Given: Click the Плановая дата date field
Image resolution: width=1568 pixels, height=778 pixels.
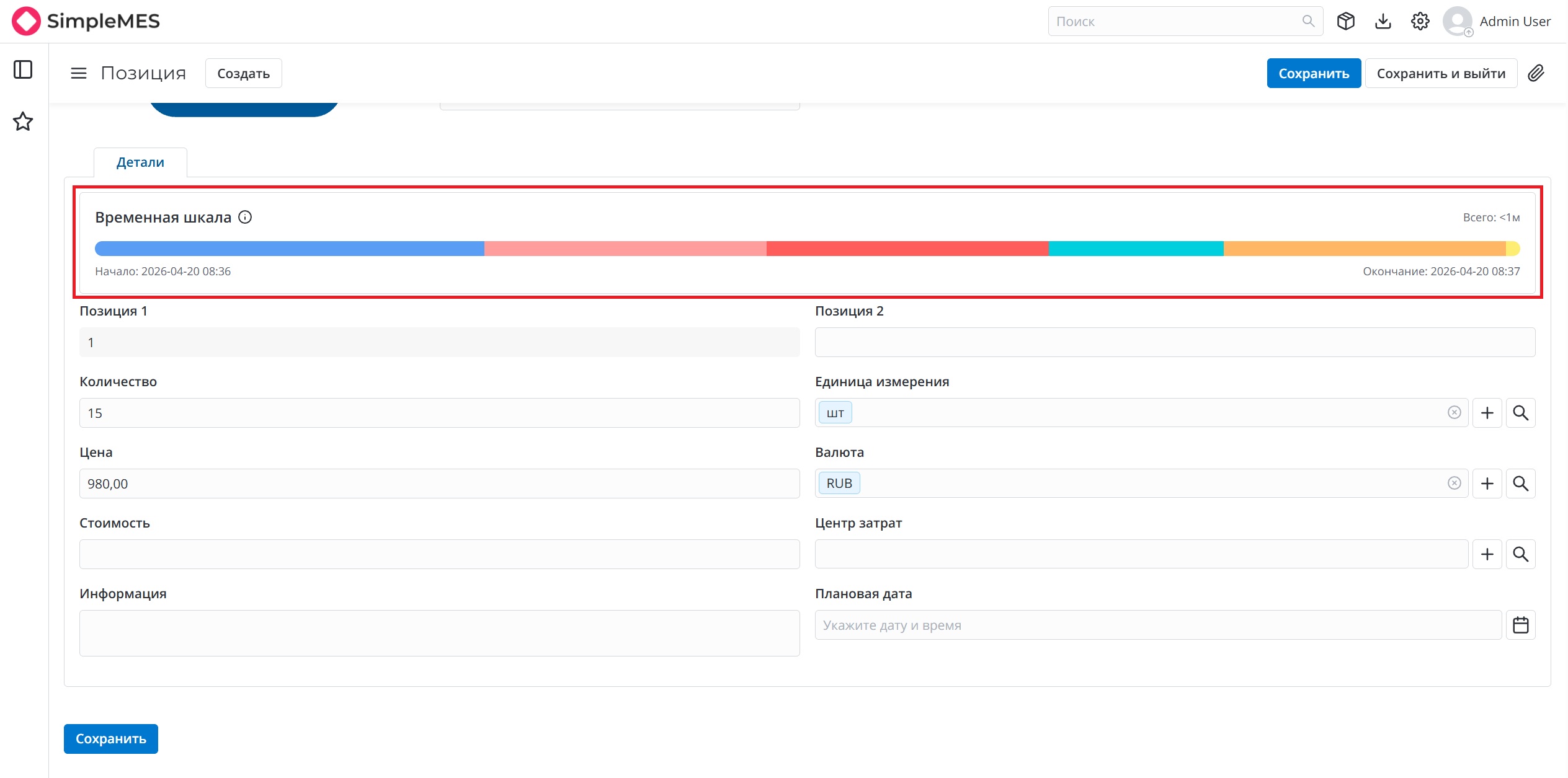Looking at the screenshot, I should pyautogui.click(x=1158, y=625).
